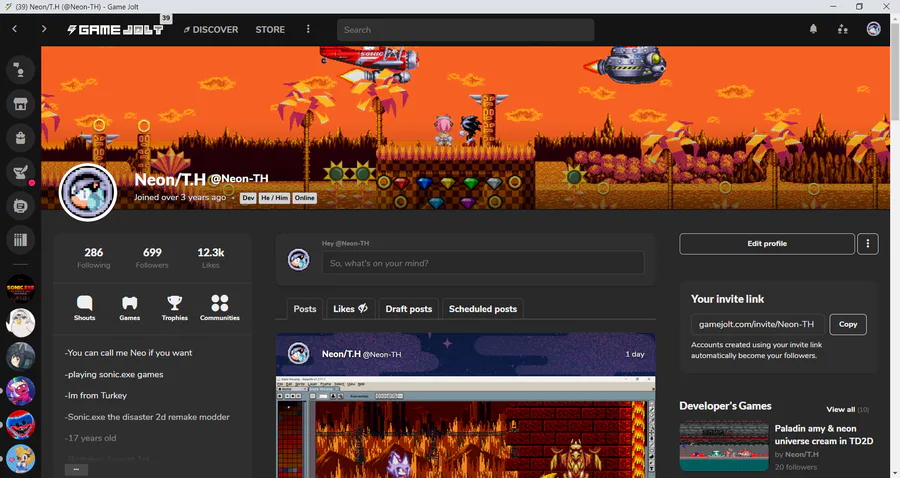900x478 pixels.
Task: Click the Search field
Action: click(465, 30)
